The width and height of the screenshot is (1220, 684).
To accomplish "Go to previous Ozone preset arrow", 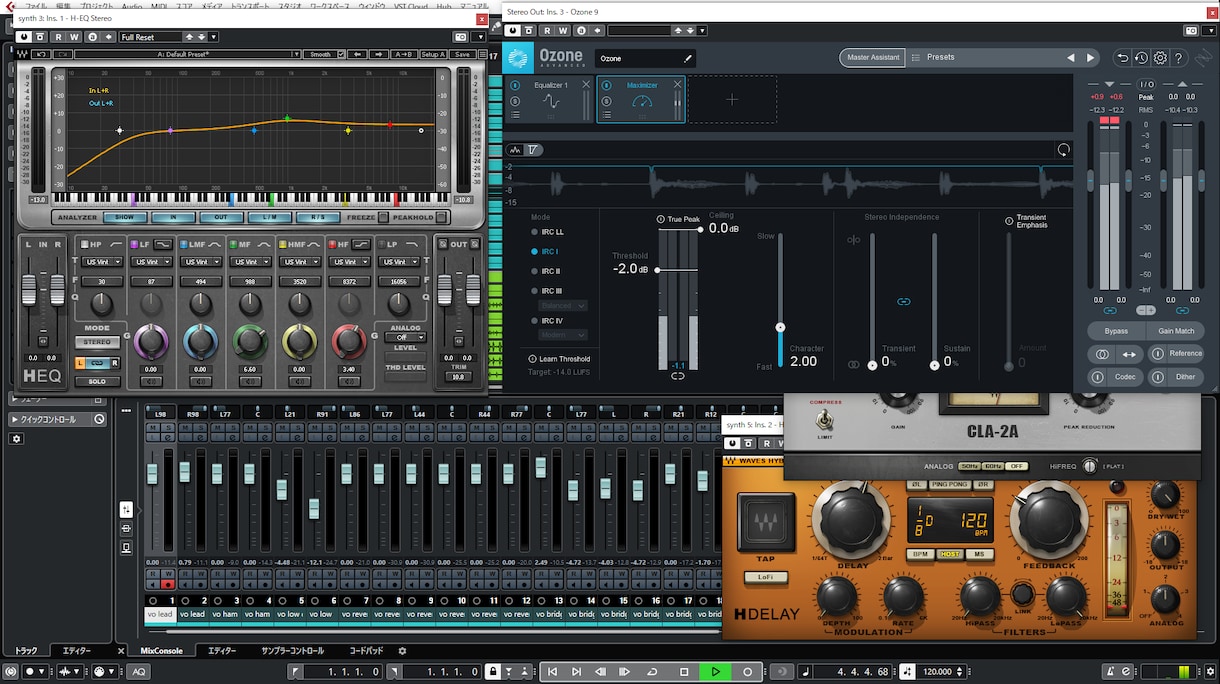I will coord(1071,58).
